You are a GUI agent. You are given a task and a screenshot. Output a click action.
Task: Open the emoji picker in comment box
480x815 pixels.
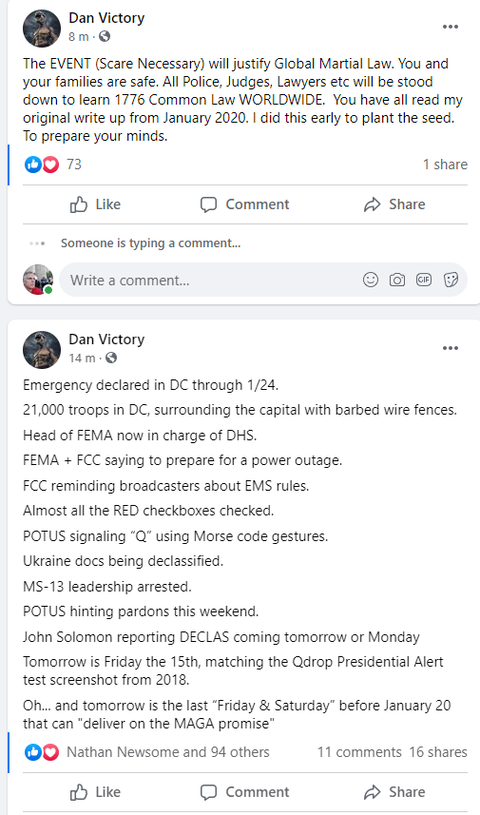(370, 280)
